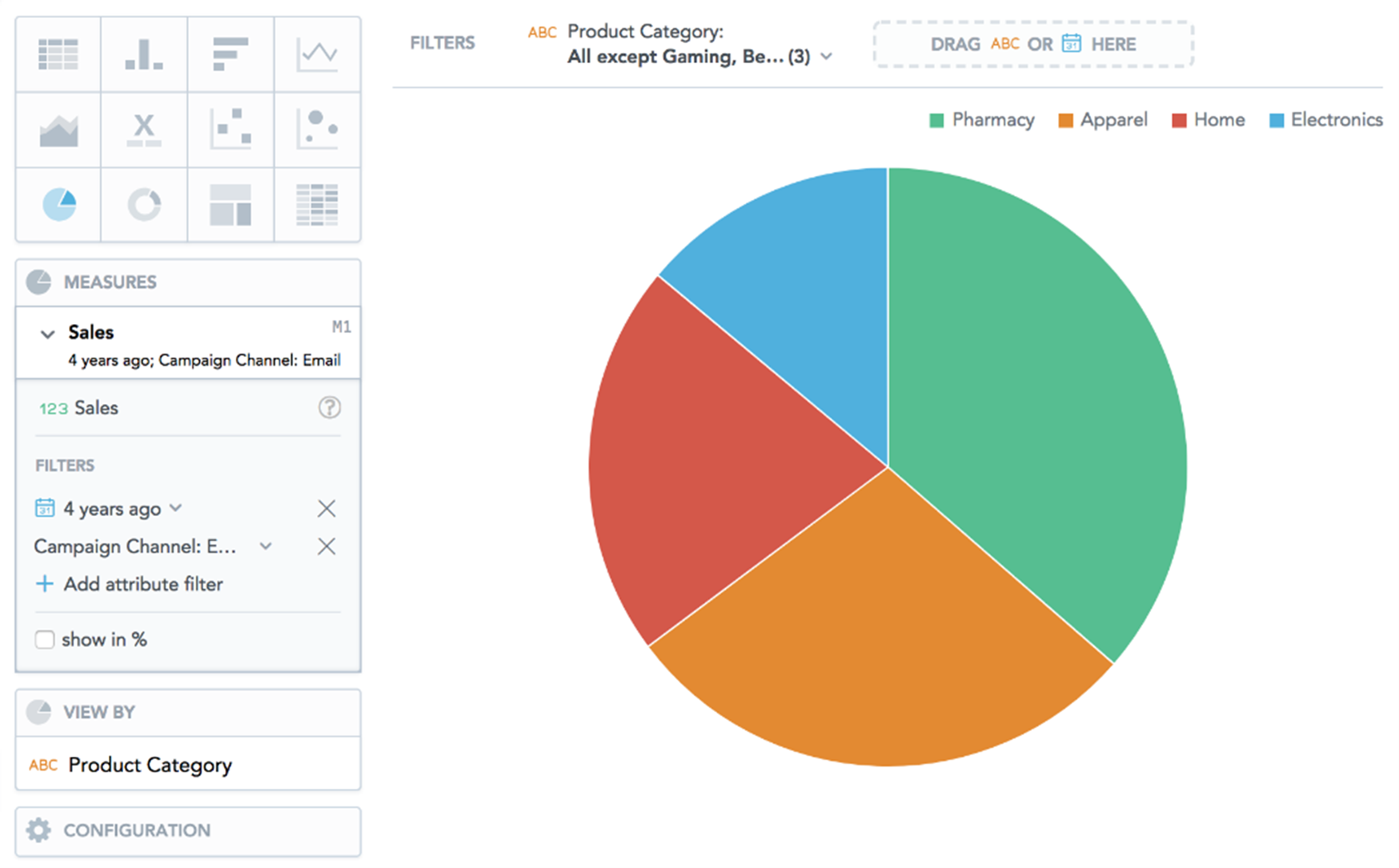The height and width of the screenshot is (868, 1399).
Task: Enable the show in % checkbox
Action: click(x=45, y=640)
